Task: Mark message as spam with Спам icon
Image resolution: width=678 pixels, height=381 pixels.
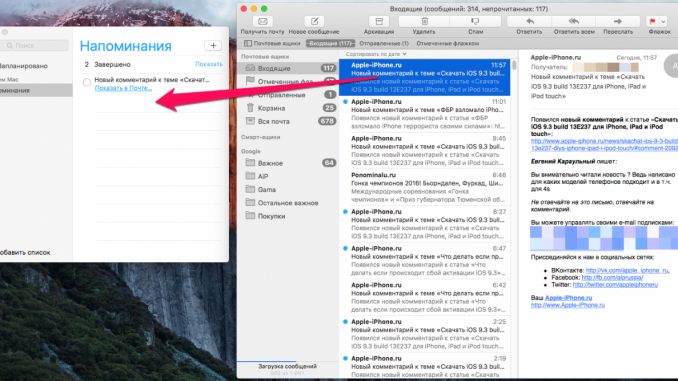Action: [x=475, y=21]
